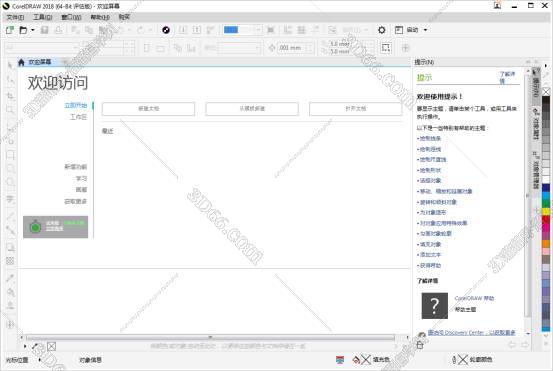Click the 打开文档 button
The width and height of the screenshot is (553, 371).
356,109
